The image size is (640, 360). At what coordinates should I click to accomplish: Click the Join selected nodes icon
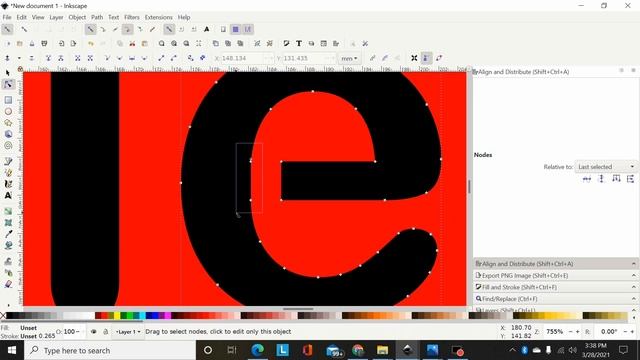(x=48, y=58)
